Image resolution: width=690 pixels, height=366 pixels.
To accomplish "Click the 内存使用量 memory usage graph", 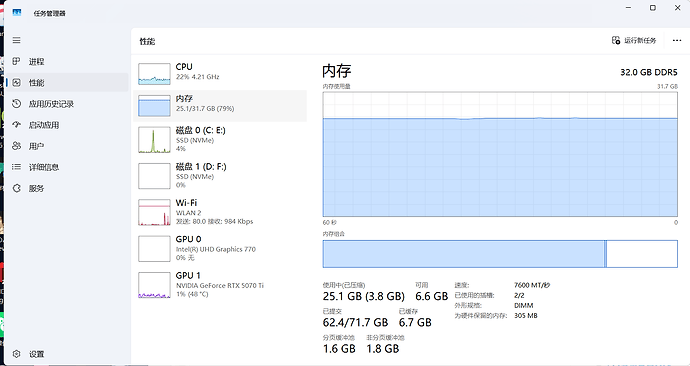I will [500, 154].
